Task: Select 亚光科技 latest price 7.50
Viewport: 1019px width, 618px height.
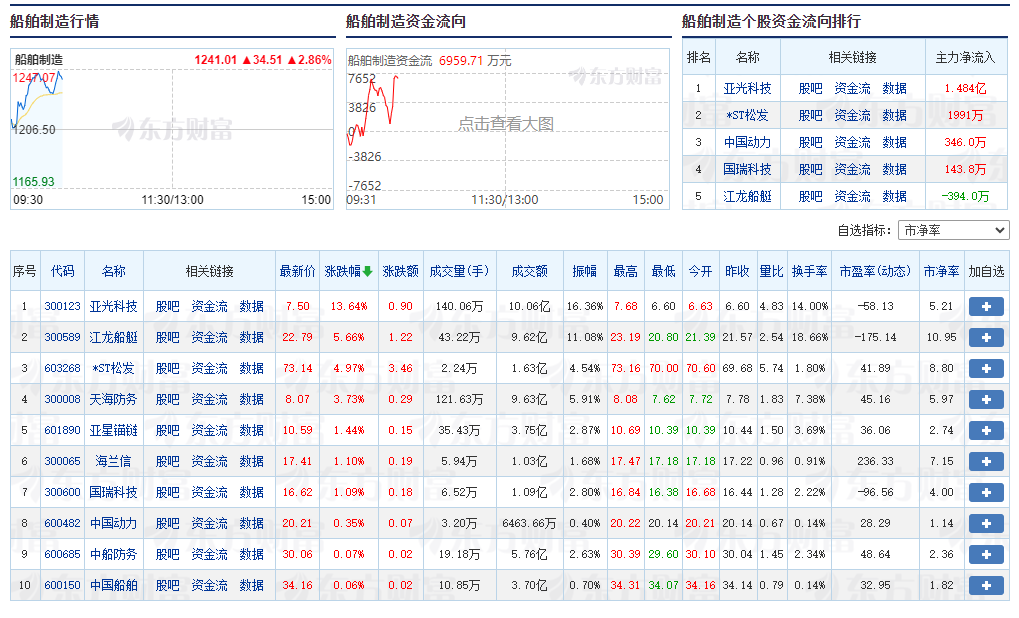Action: pos(297,306)
